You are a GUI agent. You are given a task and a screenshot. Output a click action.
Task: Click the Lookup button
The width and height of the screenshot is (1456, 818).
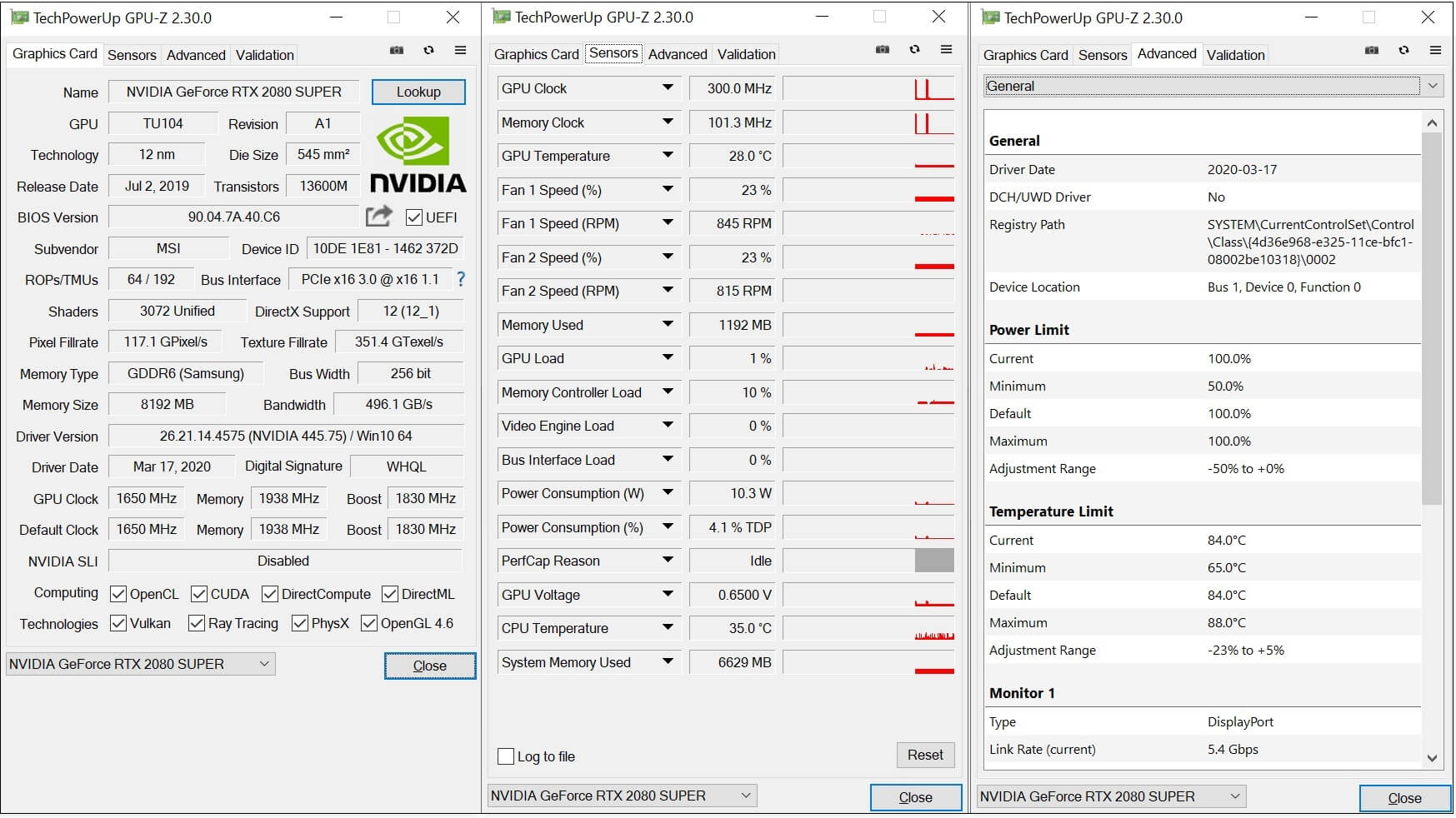(x=418, y=92)
